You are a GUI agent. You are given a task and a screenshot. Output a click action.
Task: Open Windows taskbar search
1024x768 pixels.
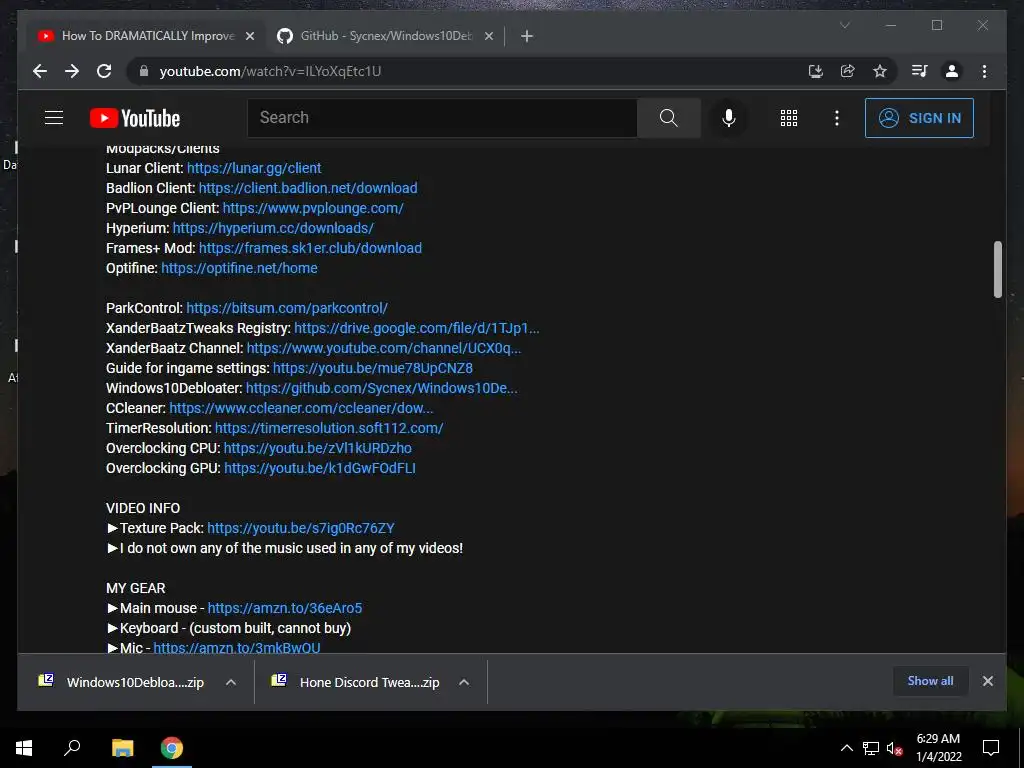(x=72, y=748)
